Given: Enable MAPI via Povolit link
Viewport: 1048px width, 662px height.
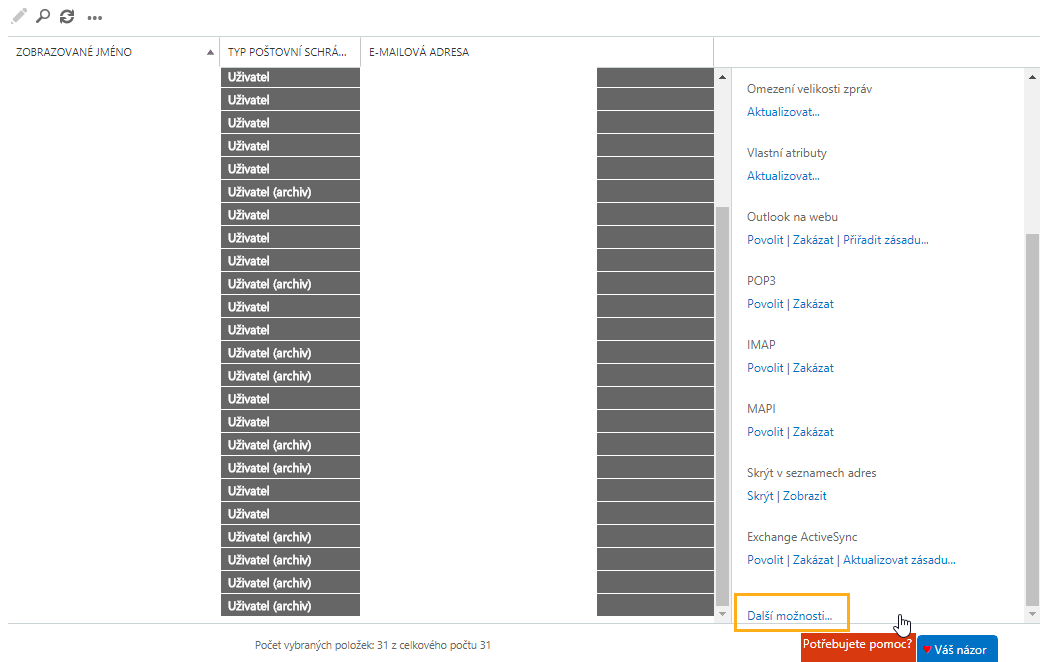Looking at the screenshot, I should coord(765,432).
